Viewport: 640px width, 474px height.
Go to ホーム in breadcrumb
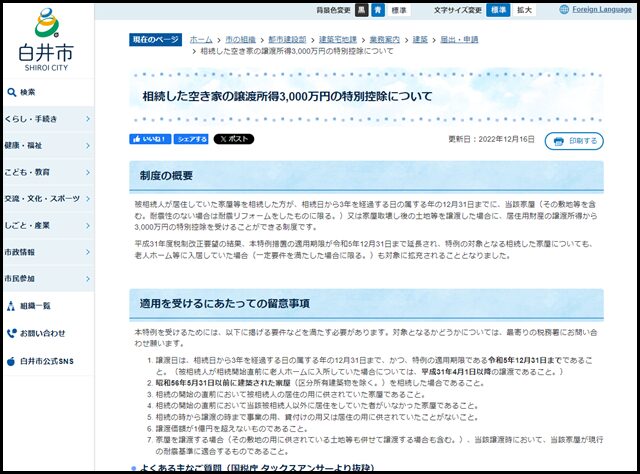[x=201, y=40]
